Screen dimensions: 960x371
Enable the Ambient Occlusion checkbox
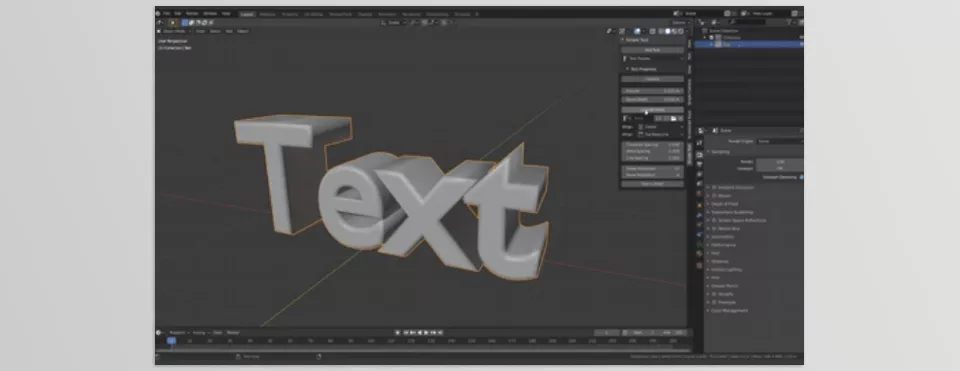coord(714,187)
